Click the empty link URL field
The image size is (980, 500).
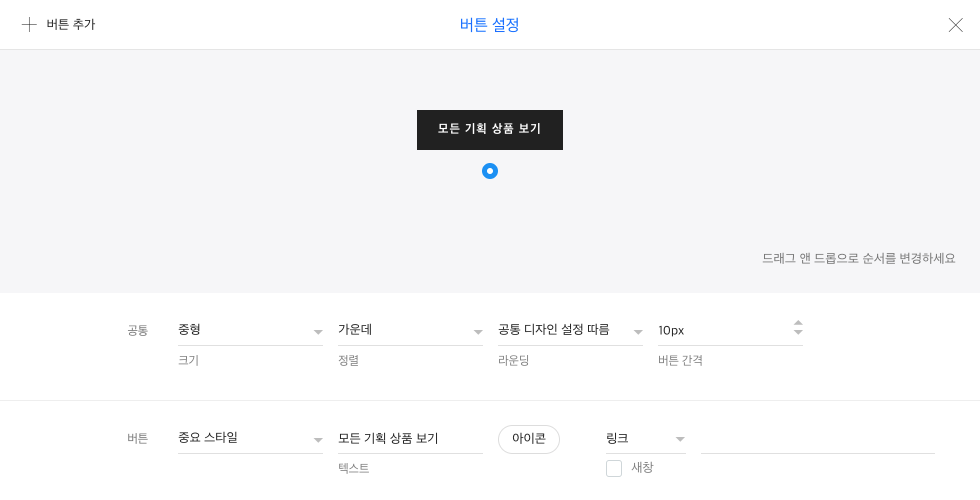coord(818,439)
